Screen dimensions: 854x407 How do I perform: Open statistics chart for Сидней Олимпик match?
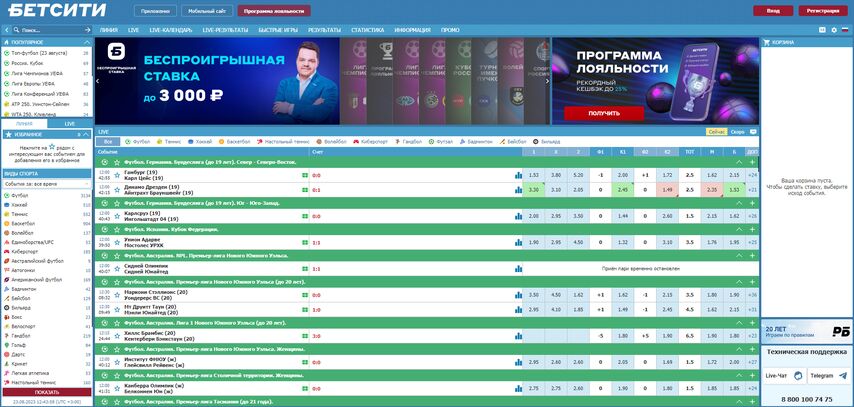pos(518,269)
